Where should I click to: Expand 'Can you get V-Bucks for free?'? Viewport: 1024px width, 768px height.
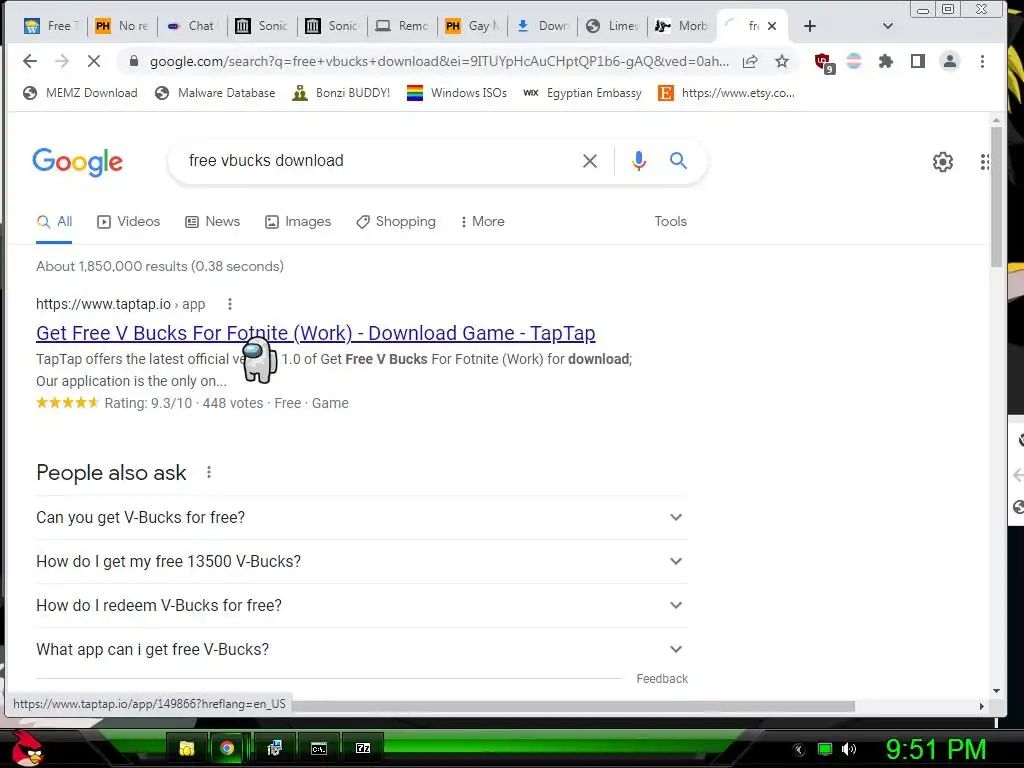[x=362, y=517]
